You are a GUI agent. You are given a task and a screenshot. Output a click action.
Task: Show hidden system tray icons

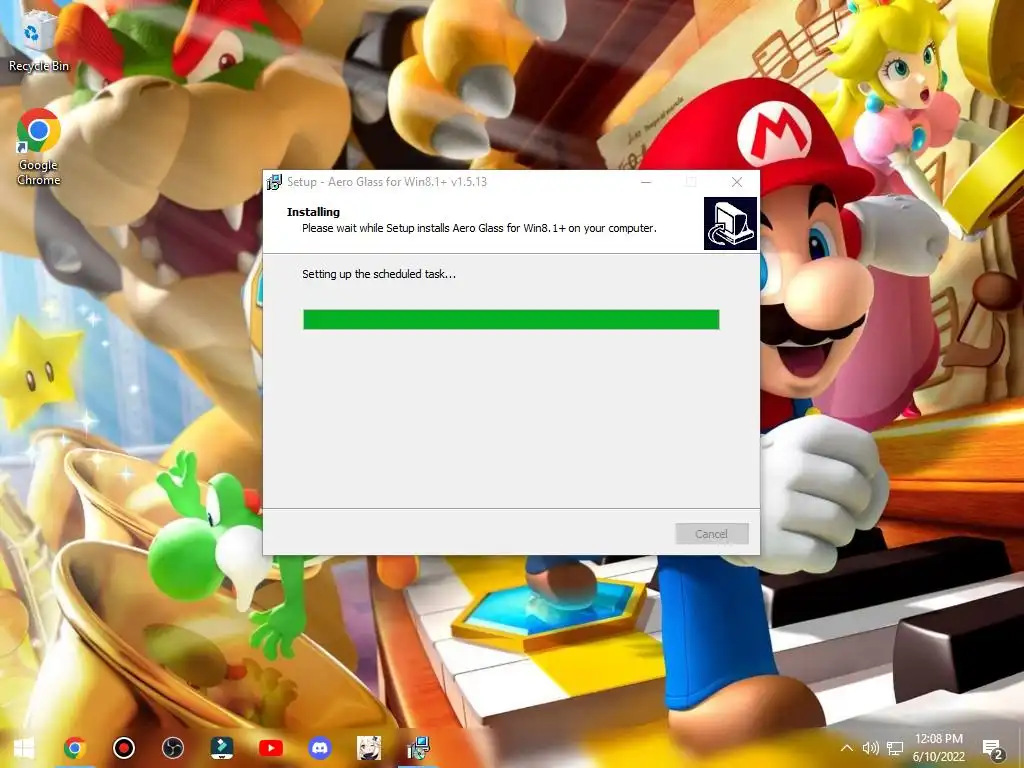[x=846, y=748]
